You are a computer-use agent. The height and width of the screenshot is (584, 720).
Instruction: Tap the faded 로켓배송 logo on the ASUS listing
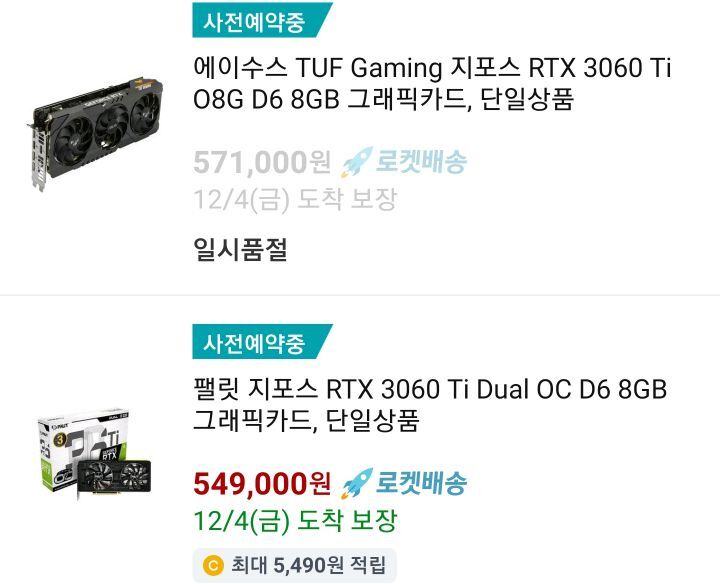click(x=421, y=162)
